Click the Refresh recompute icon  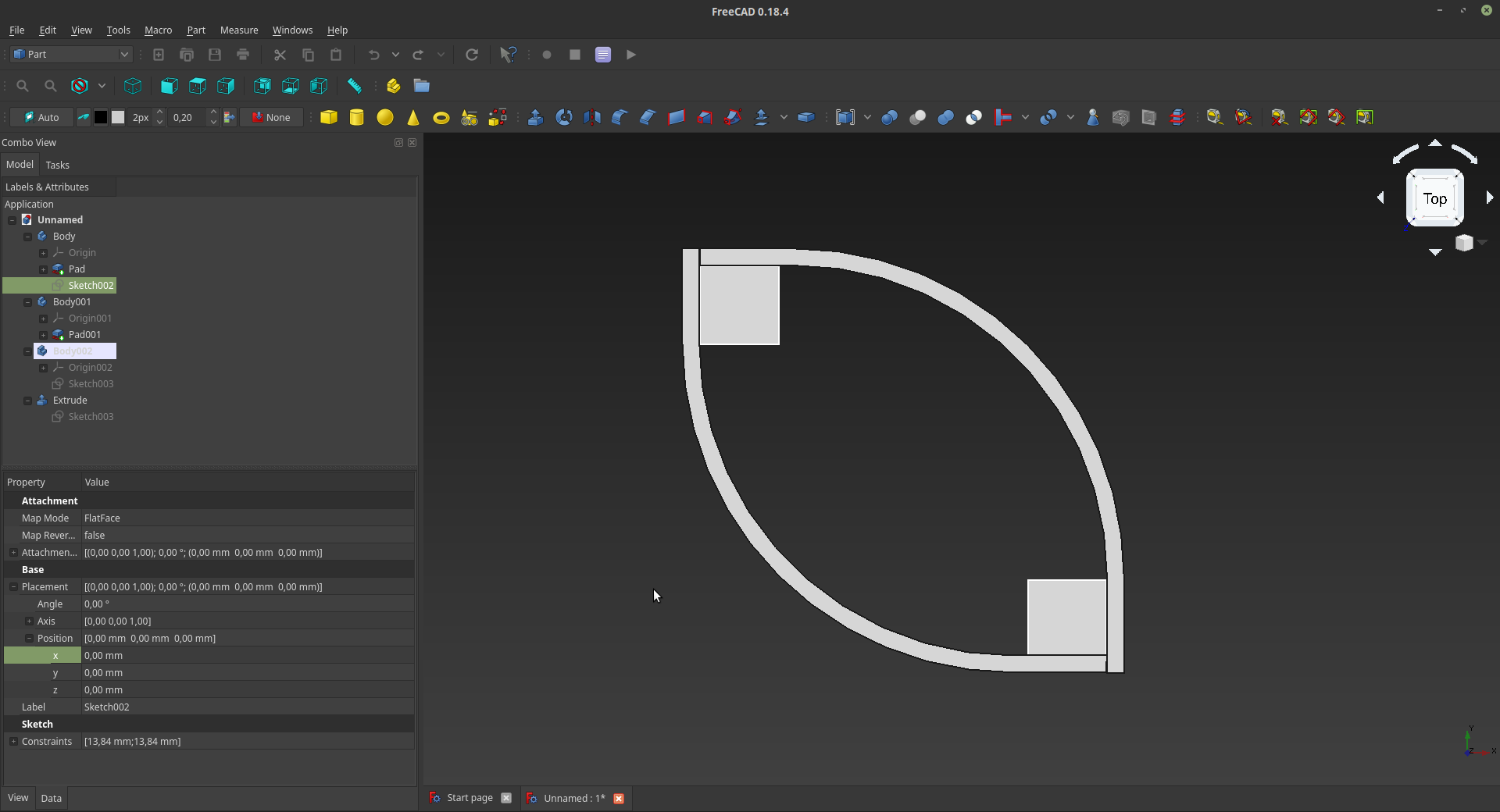(472, 55)
